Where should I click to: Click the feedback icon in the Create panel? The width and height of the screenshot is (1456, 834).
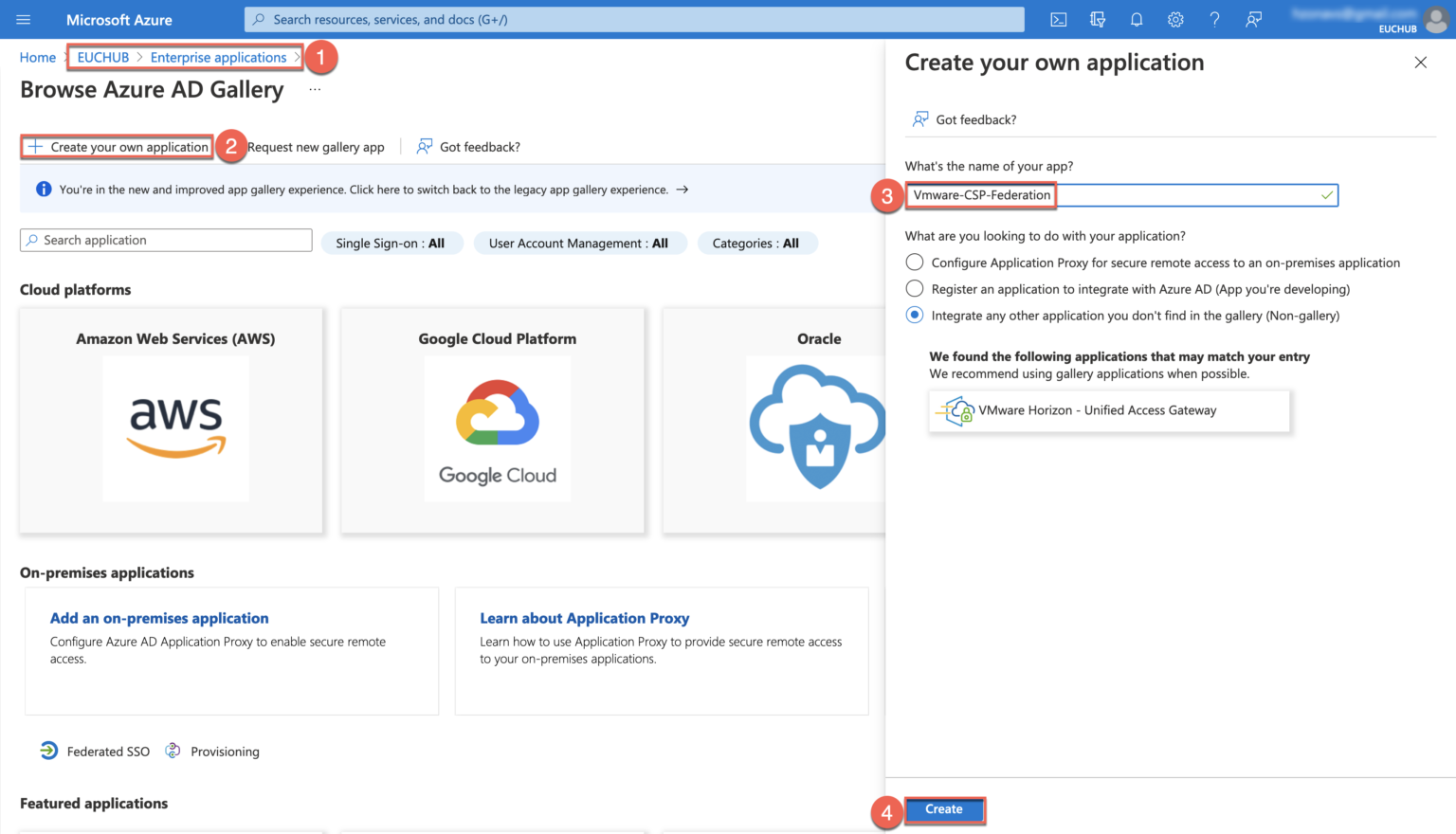click(x=920, y=119)
